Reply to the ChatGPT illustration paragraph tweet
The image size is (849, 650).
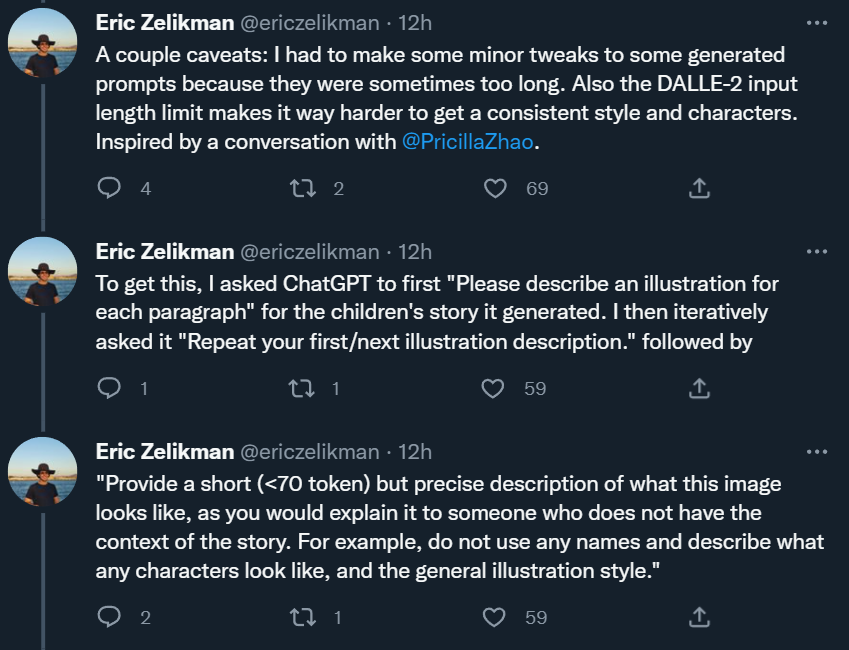pos(110,388)
